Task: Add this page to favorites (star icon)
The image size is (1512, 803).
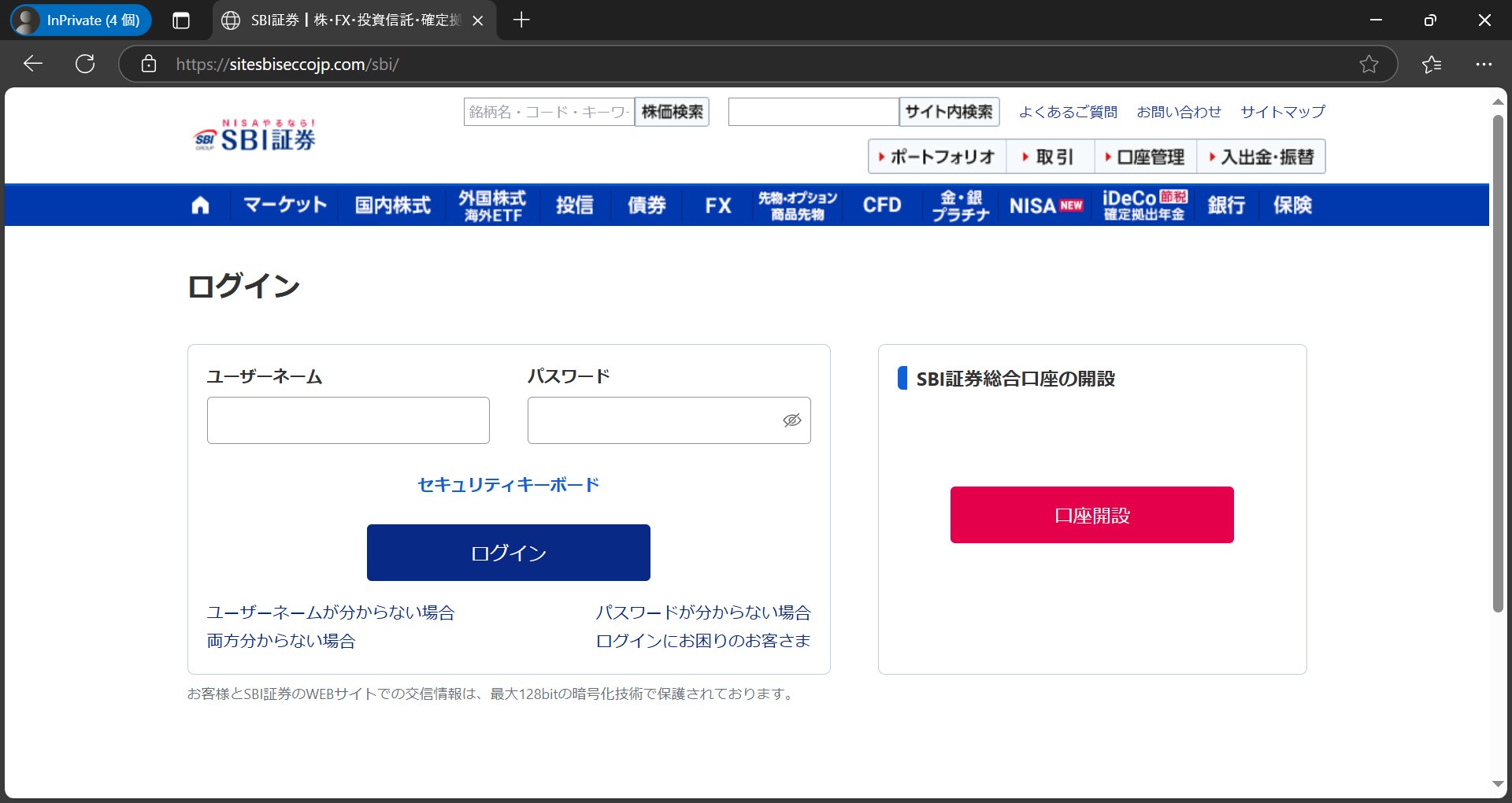Action: [1369, 64]
